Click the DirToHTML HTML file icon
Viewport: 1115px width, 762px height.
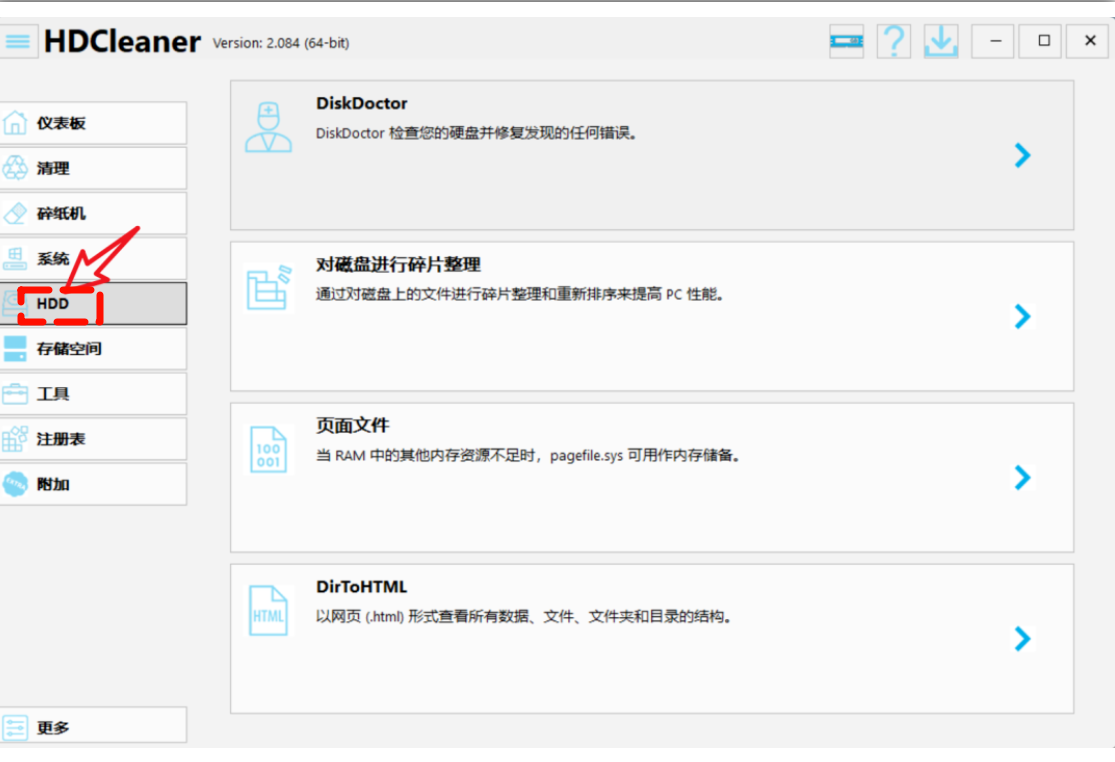click(x=267, y=611)
